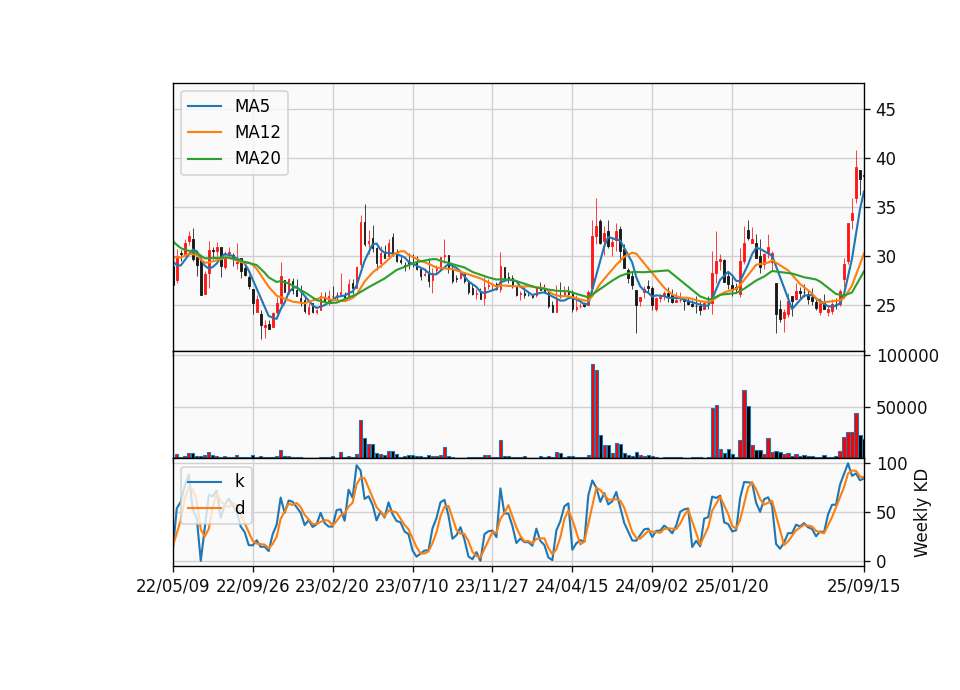Click the MA5 legend label
The width and height of the screenshot is (960, 690).
252,106
